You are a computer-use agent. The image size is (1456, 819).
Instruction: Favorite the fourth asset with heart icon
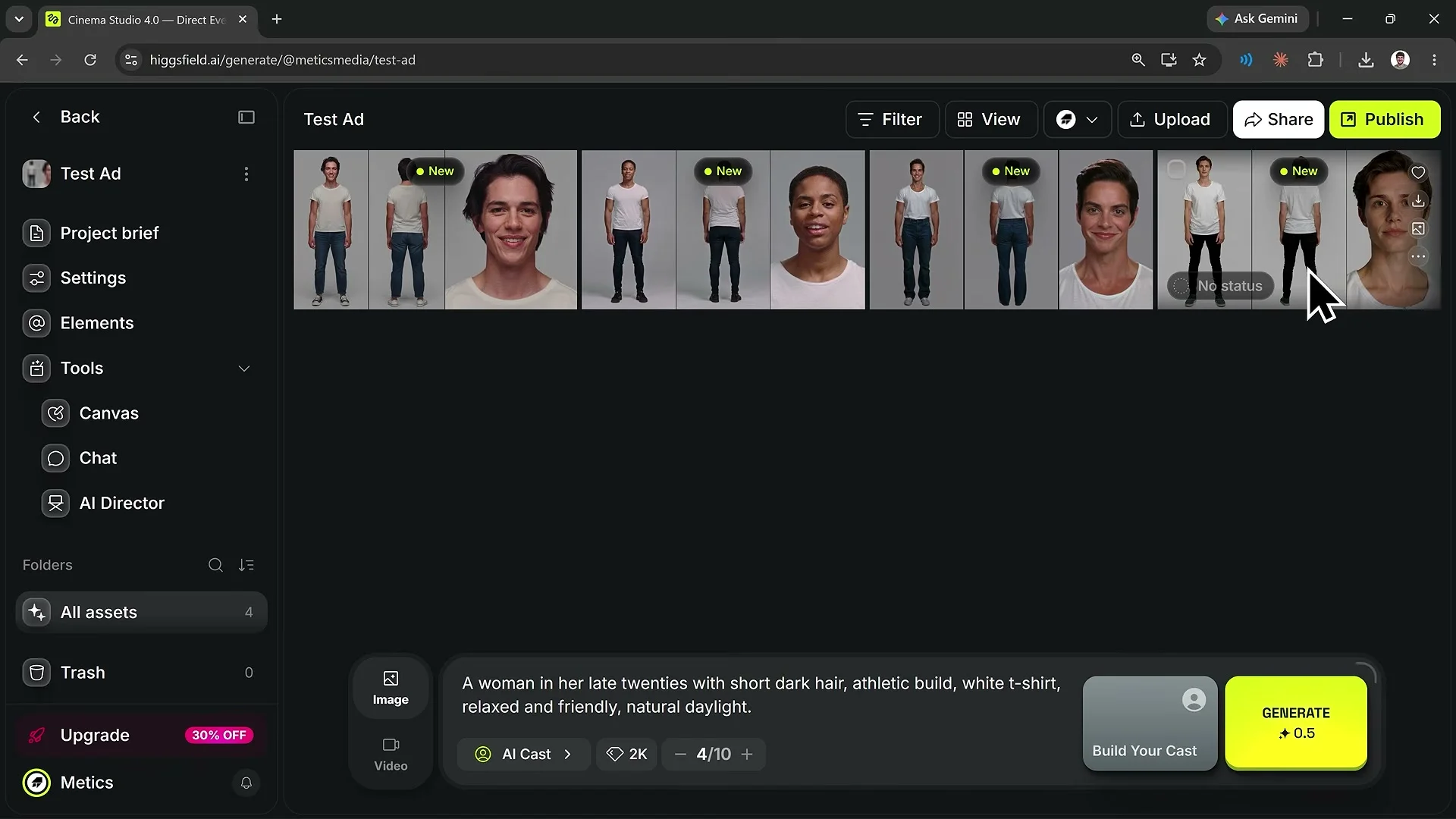1418,173
